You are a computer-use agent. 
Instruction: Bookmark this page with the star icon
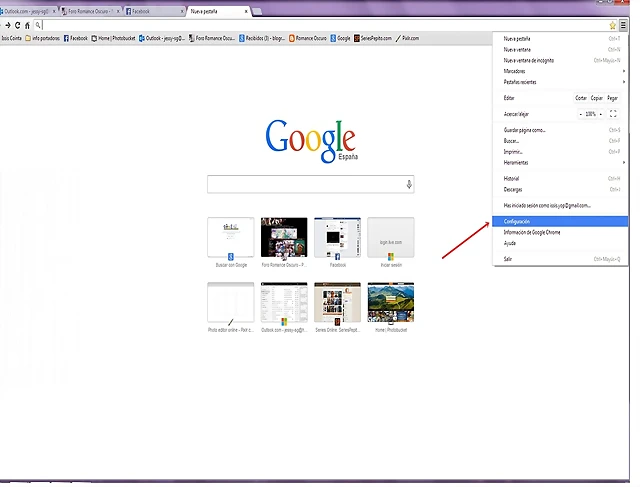612,26
